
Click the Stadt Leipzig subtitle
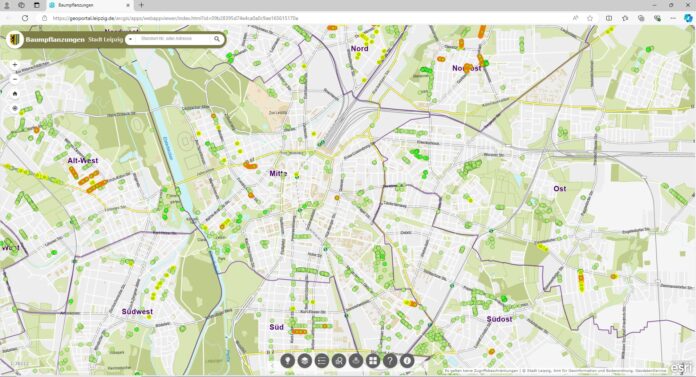[x=105, y=40]
